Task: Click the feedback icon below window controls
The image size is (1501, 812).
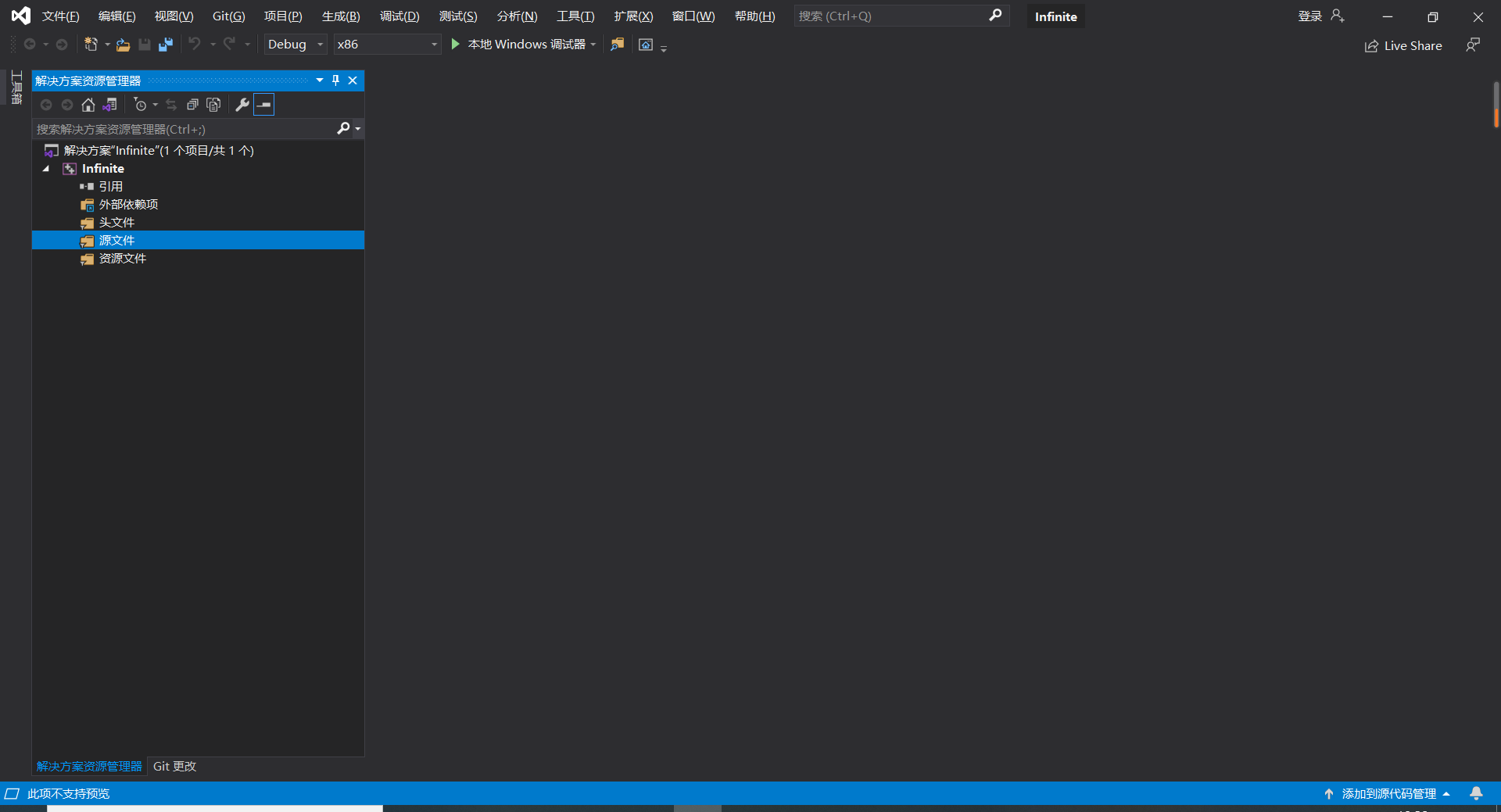Action: click(x=1473, y=45)
